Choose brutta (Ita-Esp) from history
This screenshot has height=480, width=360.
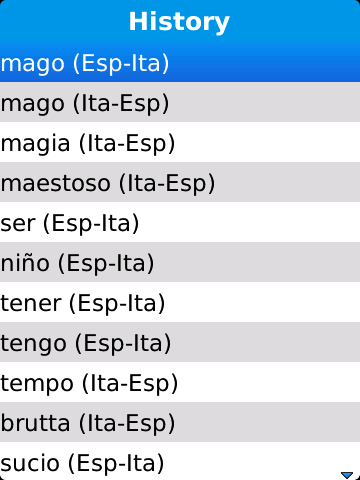click(180, 422)
